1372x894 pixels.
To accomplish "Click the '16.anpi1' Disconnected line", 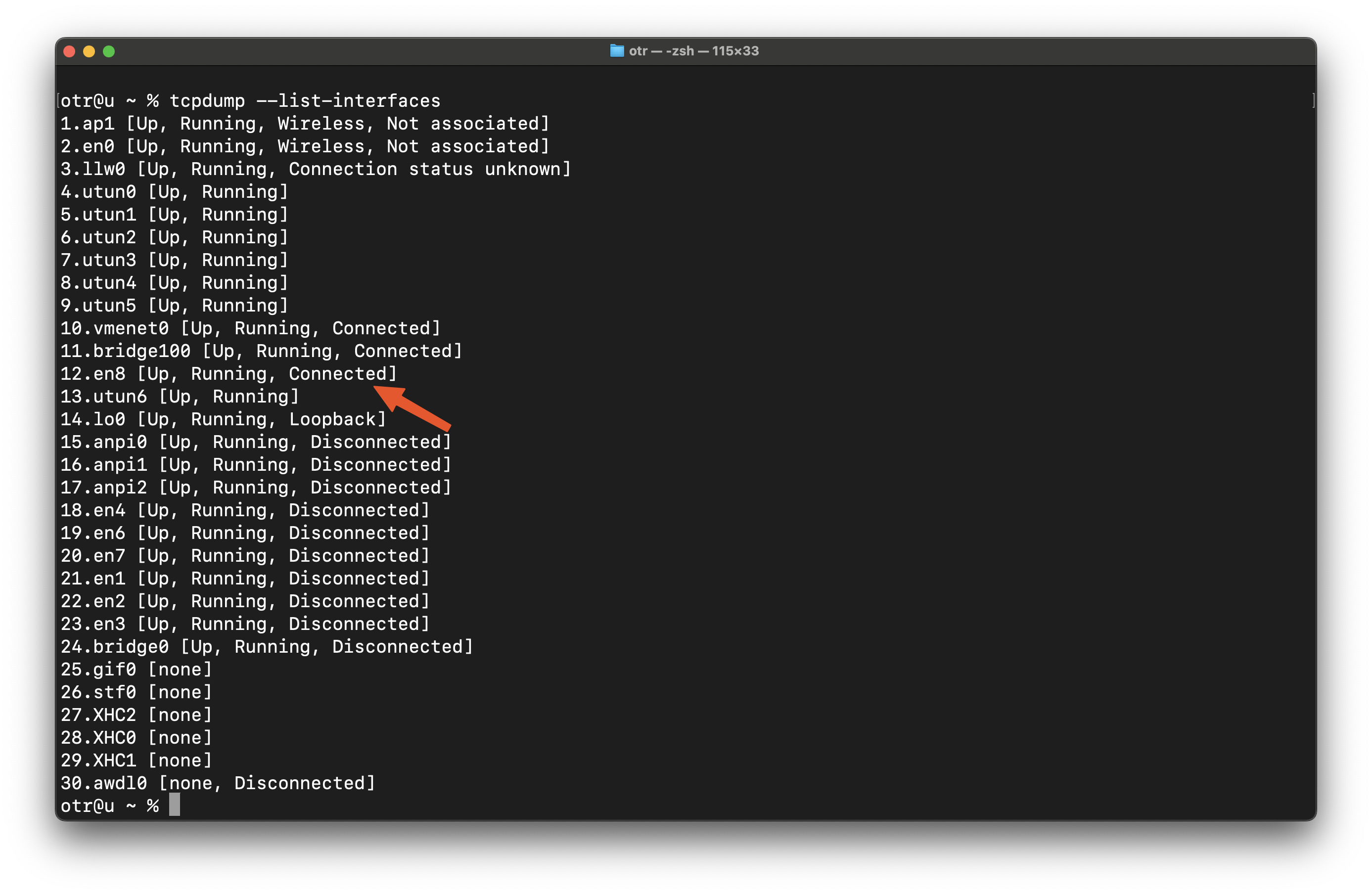I will tap(256, 465).
